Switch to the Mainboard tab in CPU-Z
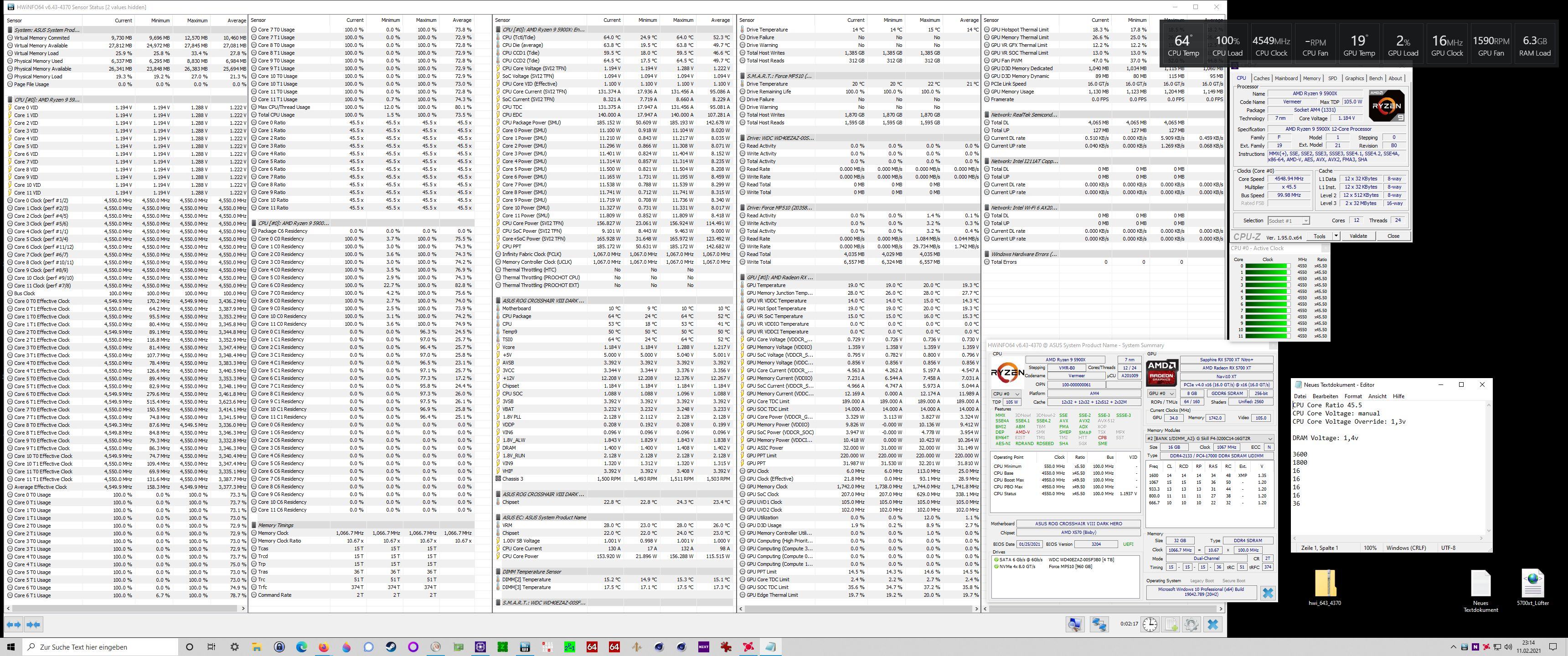The image size is (1568, 656). click(x=1286, y=78)
